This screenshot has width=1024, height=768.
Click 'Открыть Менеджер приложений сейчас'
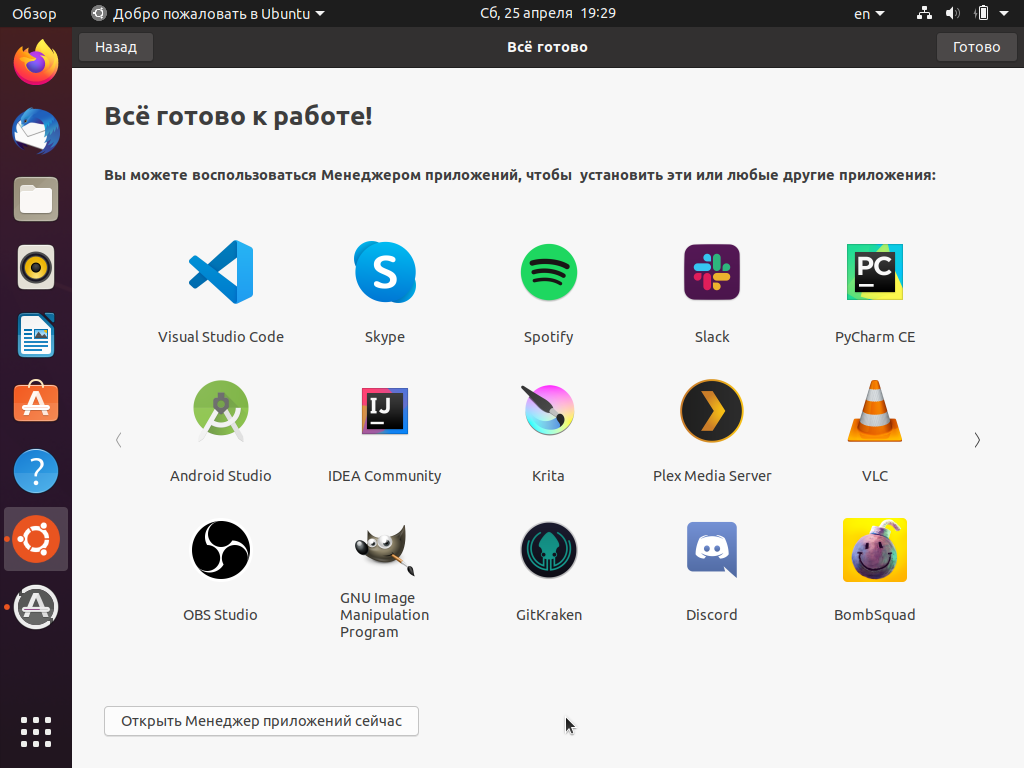point(261,721)
